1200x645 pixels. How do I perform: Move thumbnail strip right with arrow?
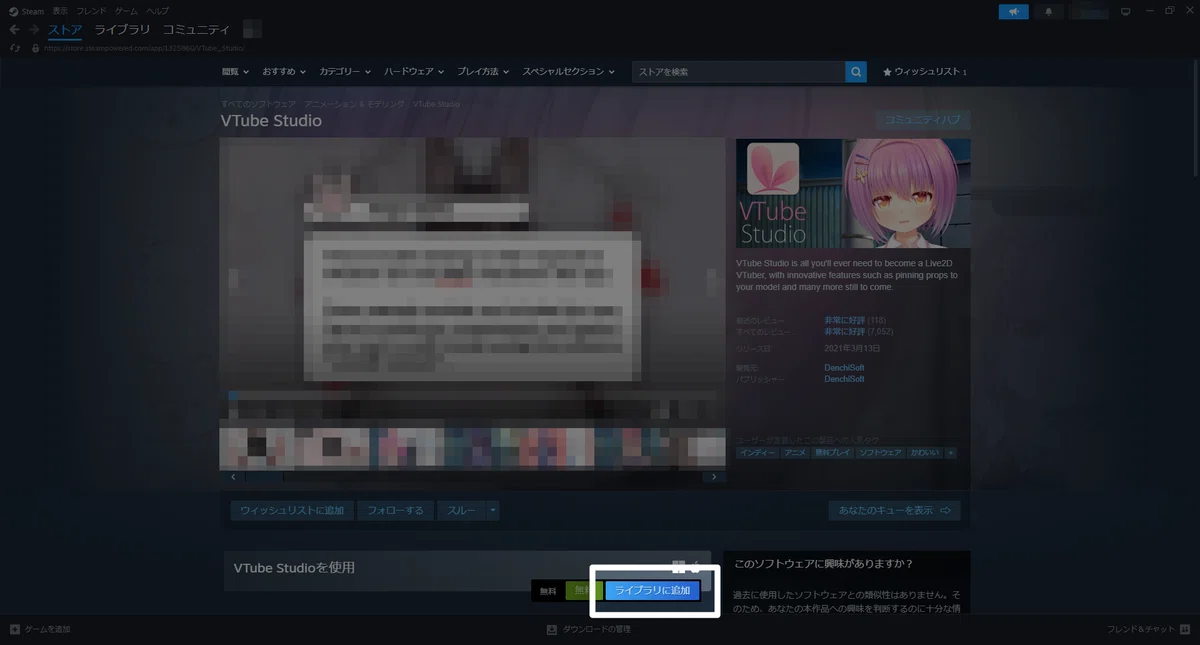(x=713, y=477)
